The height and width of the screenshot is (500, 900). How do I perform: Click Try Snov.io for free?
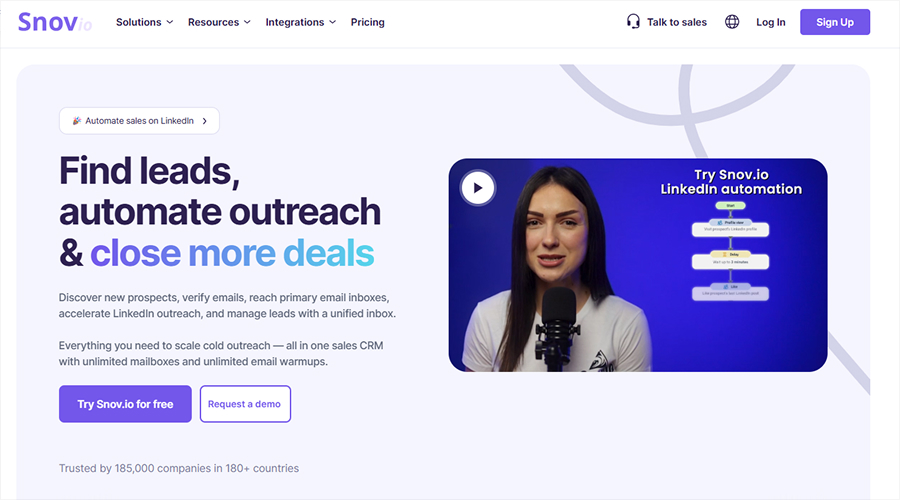[x=125, y=404]
